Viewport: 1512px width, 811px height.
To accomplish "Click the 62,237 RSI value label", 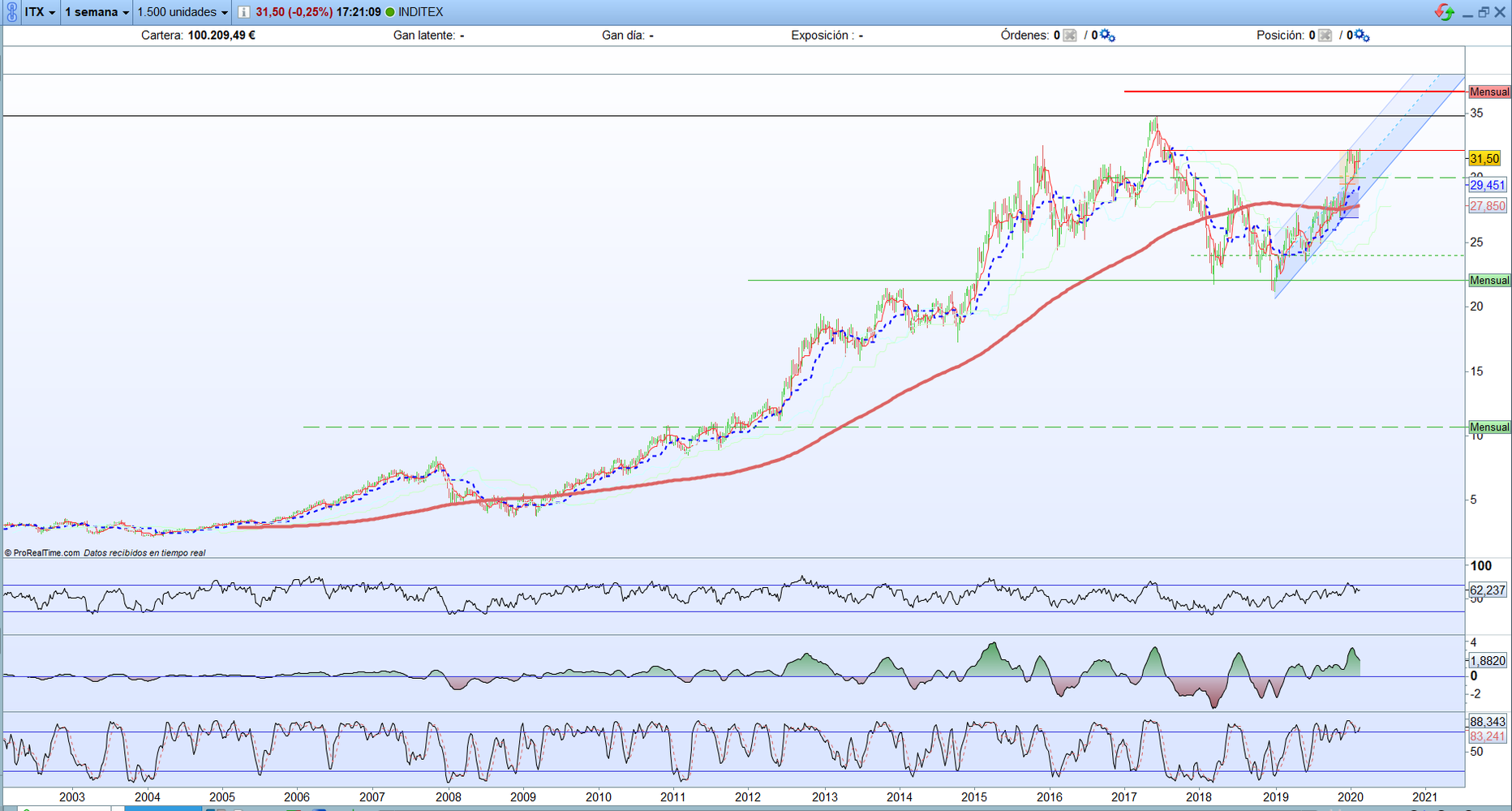I will (x=1488, y=590).
